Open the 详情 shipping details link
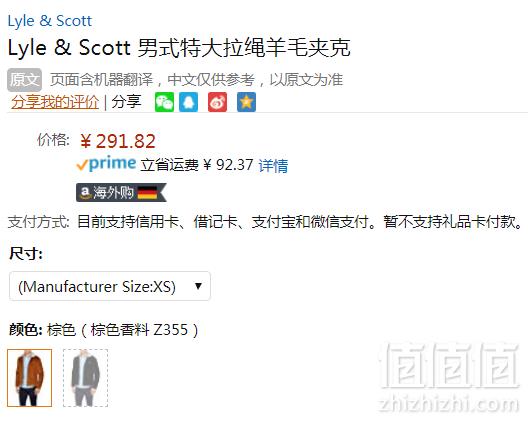528x421 pixels. [273, 165]
